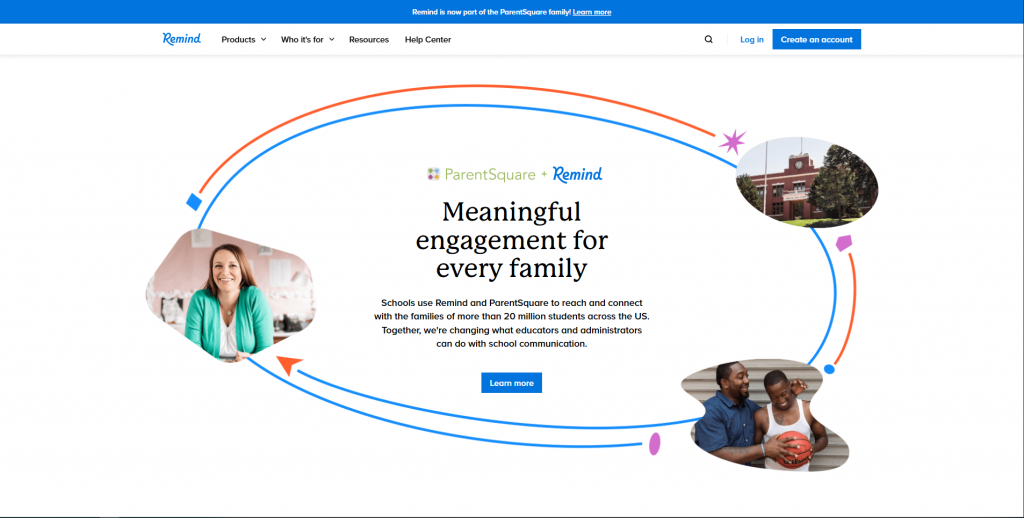Click the Remind logo in the navbar
The image size is (1024, 518).
[182, 39]
